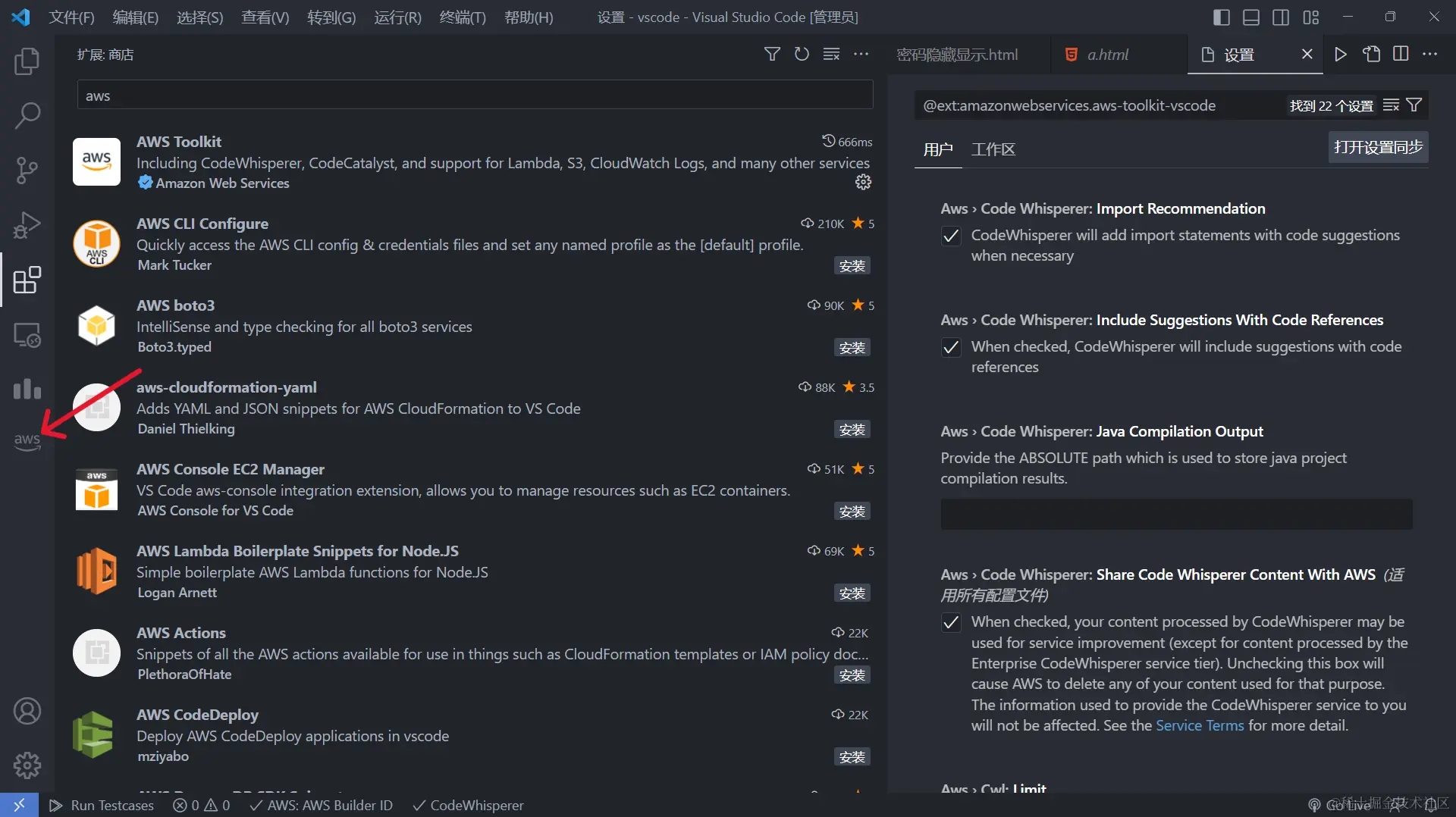Open the Explorer view in activity bar
The width and height of the screenshot is (1456, 817).
point(27,61)
